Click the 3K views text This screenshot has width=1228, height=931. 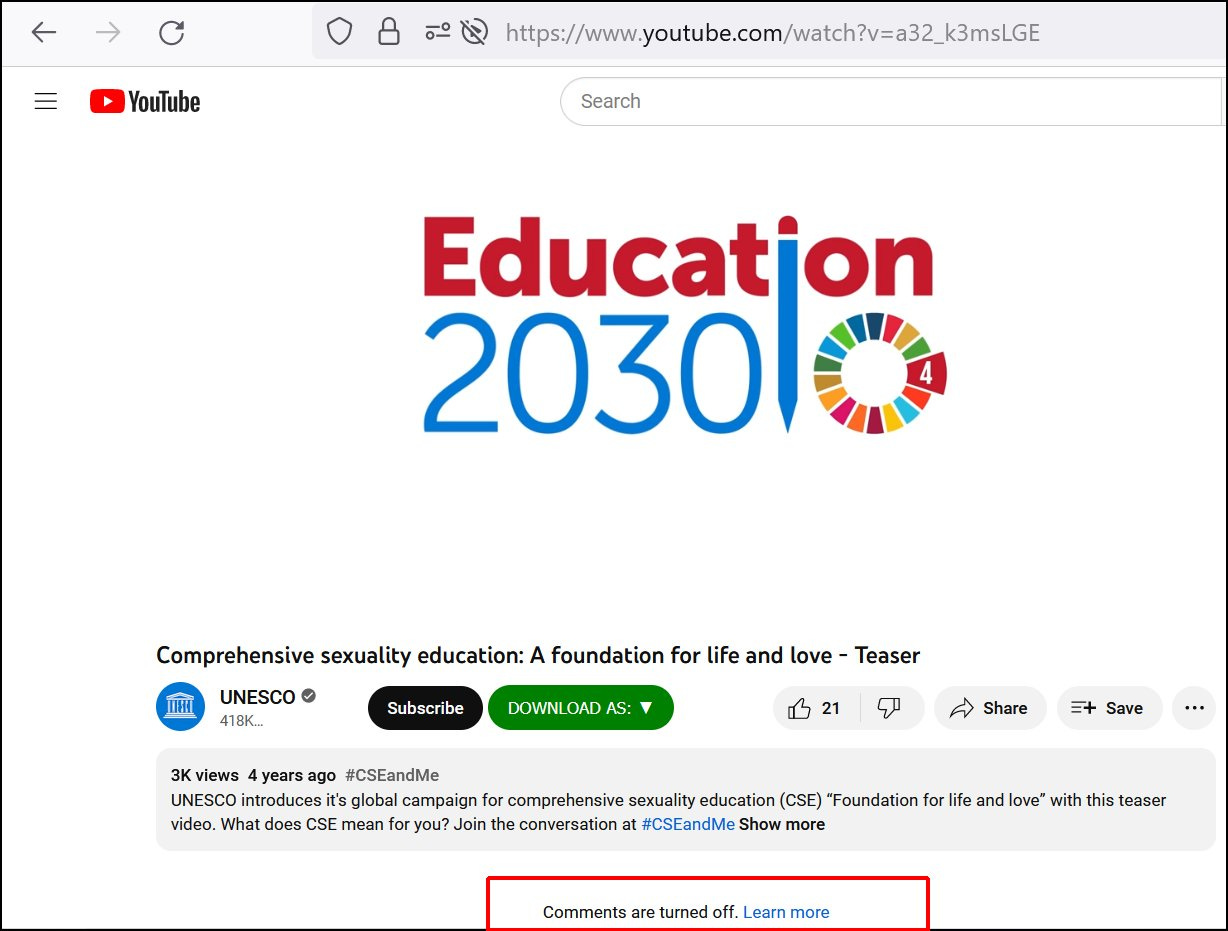point(205,775)
